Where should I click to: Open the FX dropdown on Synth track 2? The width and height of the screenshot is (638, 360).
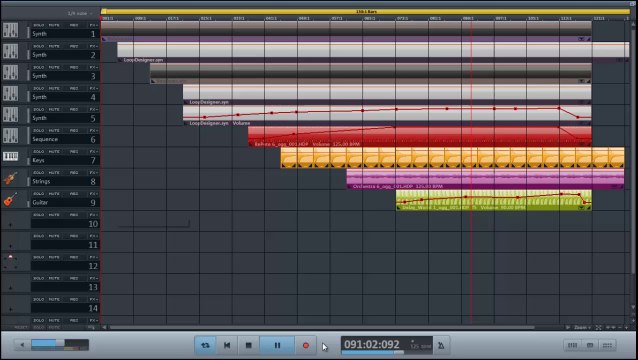94,46
